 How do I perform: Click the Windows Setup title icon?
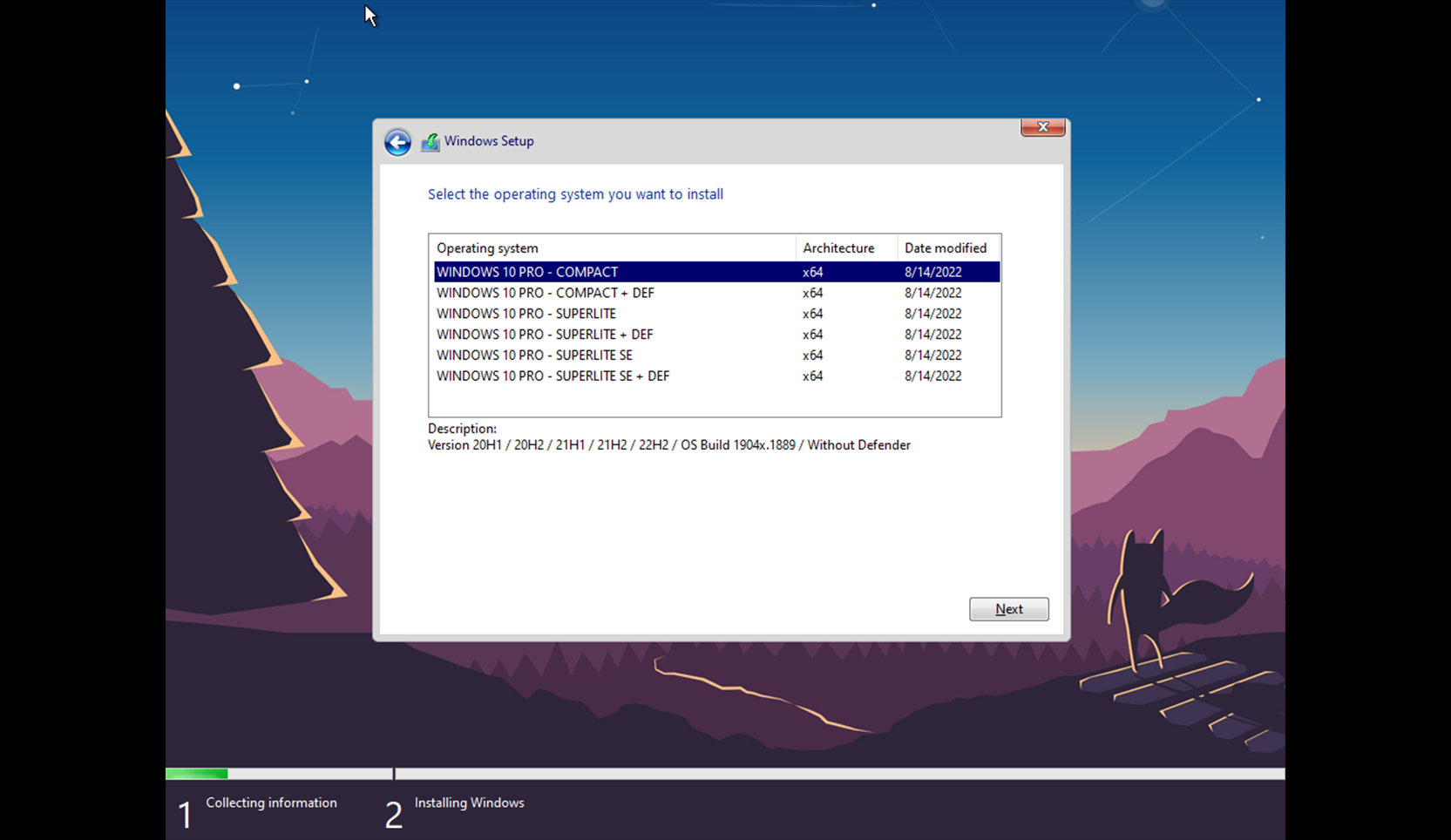[x=431, y=142]
